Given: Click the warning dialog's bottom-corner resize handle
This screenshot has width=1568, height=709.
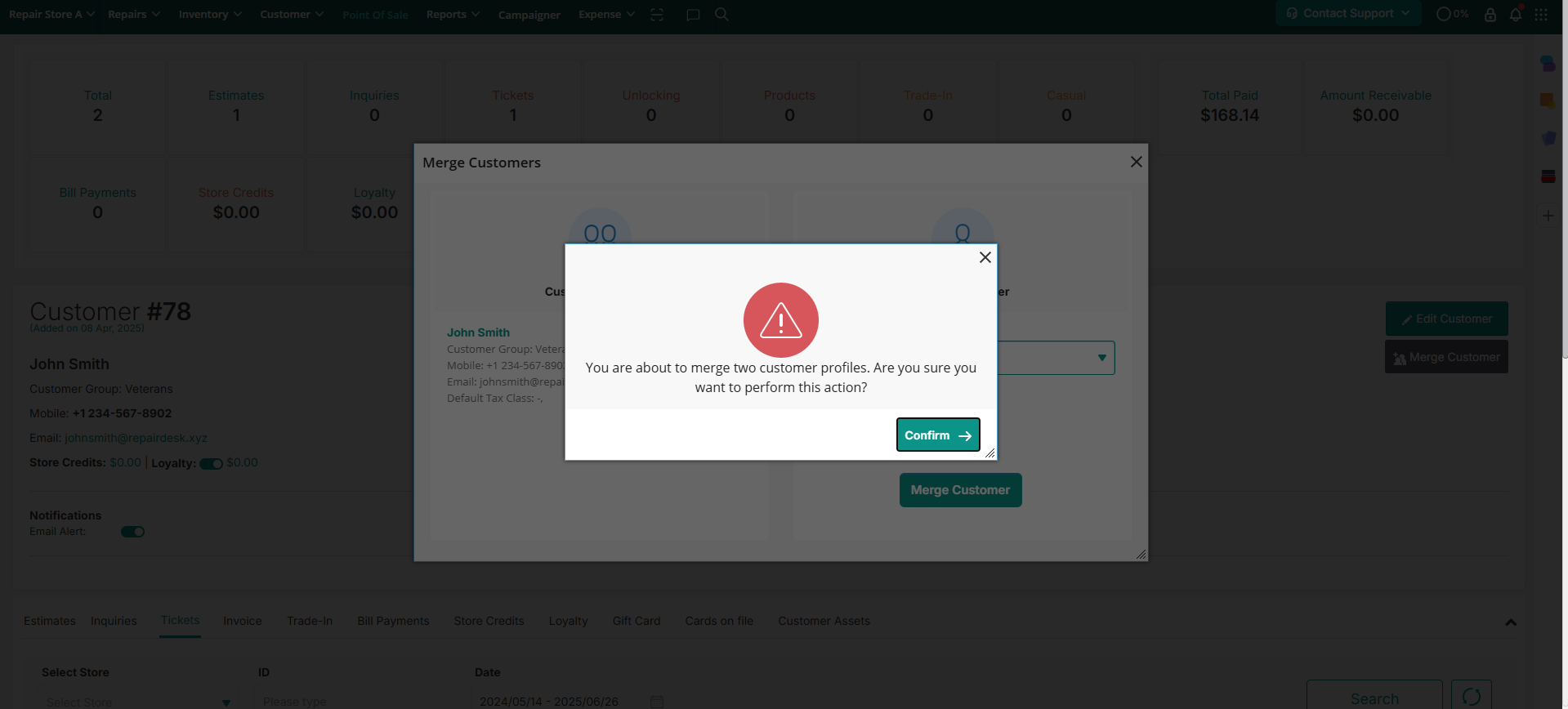Looking at the screenshot, I should tap(989, 453).
